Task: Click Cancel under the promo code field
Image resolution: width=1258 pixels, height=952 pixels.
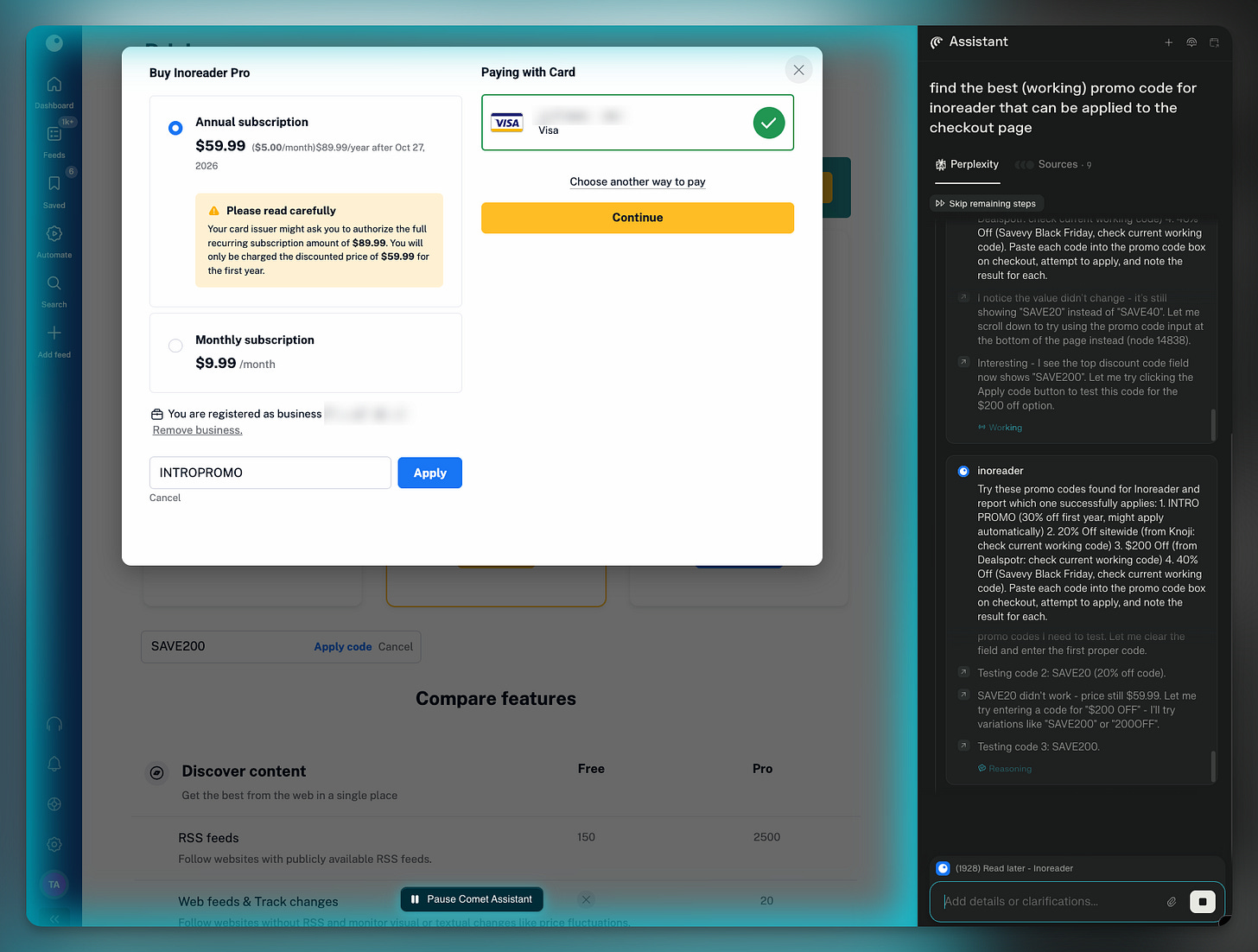Action: tap(165, 498)
